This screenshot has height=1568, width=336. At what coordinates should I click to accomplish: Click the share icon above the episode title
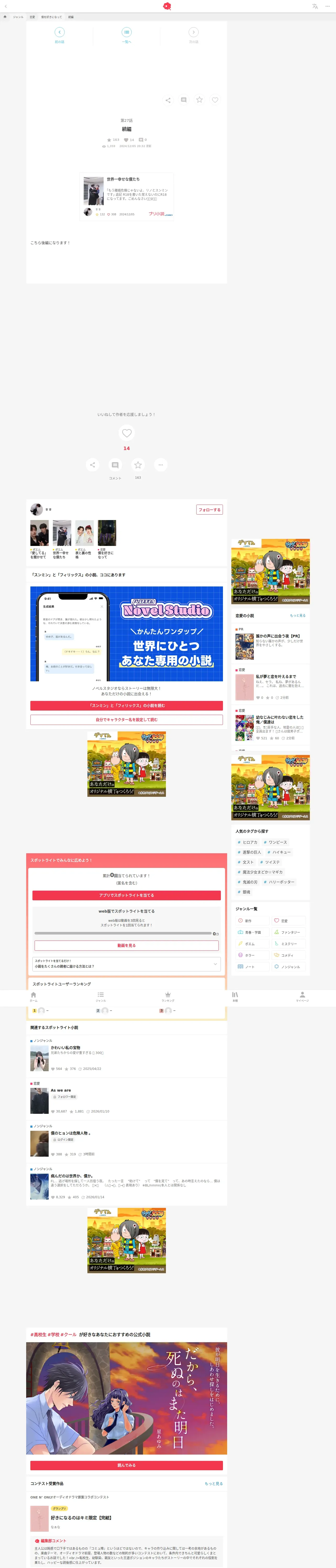(x=168, y=100)
